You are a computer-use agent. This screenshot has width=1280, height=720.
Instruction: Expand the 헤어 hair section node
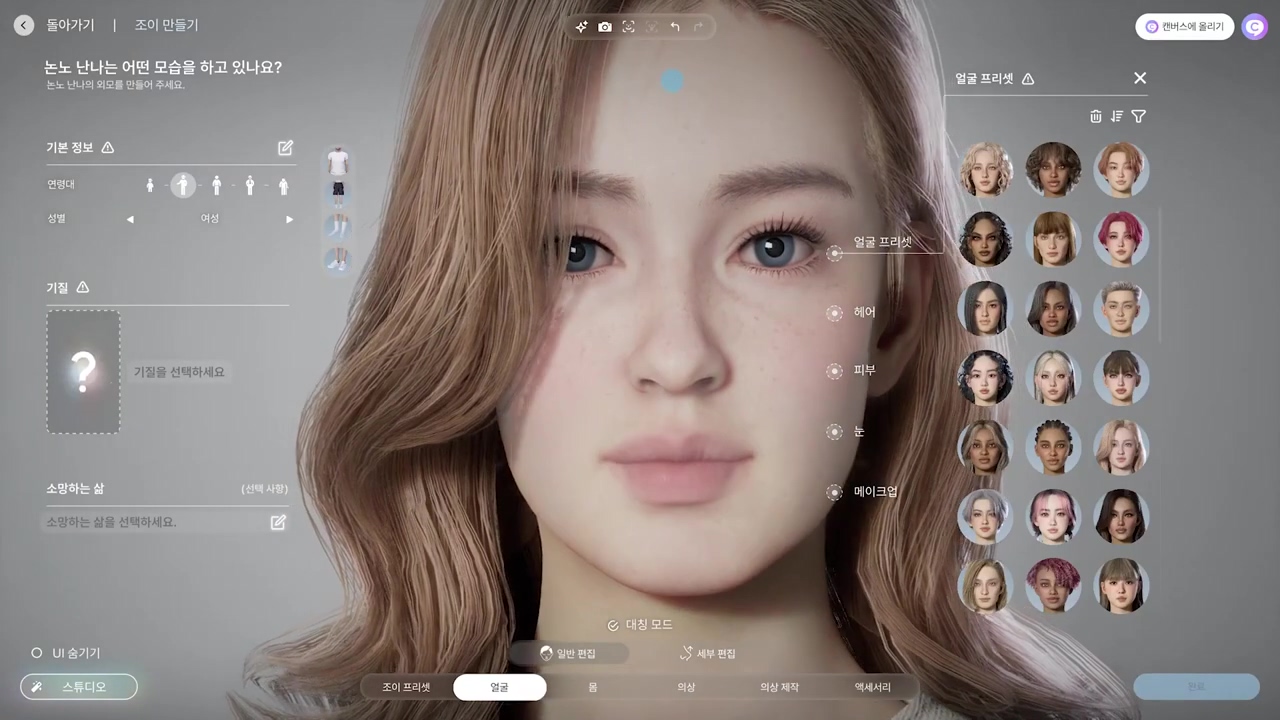[835, 314]
